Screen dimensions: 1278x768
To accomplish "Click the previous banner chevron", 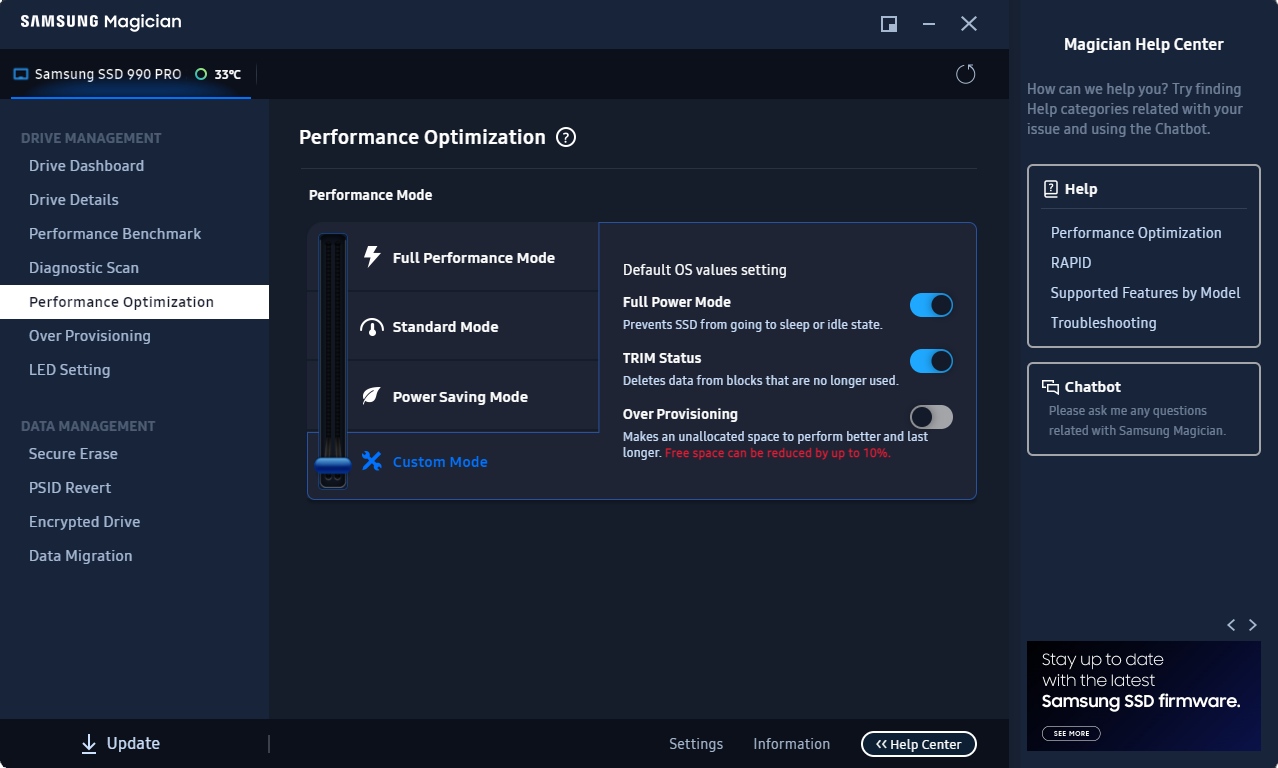I will [x=1230, y=624].
